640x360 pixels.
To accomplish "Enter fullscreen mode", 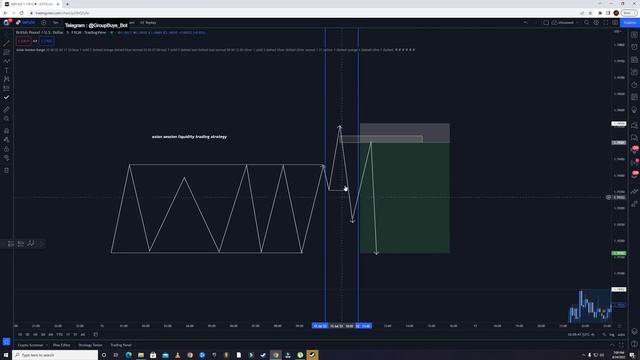I will [606, 22].
